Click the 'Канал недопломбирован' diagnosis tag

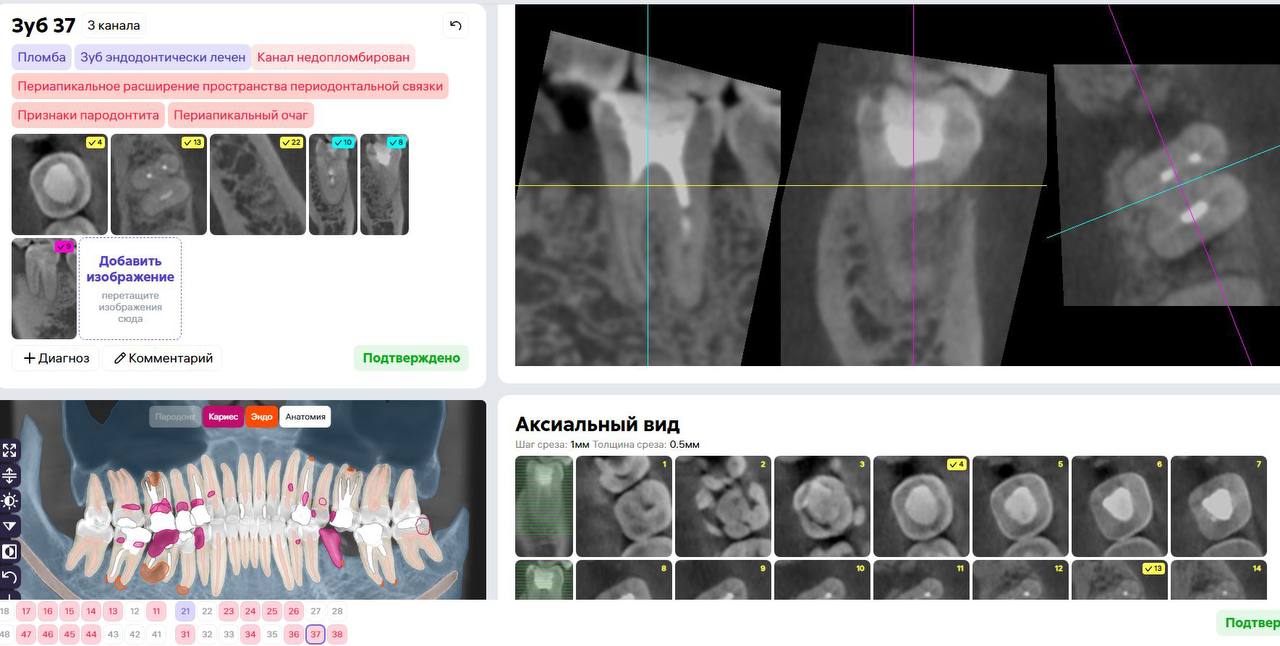click(333, 57)
